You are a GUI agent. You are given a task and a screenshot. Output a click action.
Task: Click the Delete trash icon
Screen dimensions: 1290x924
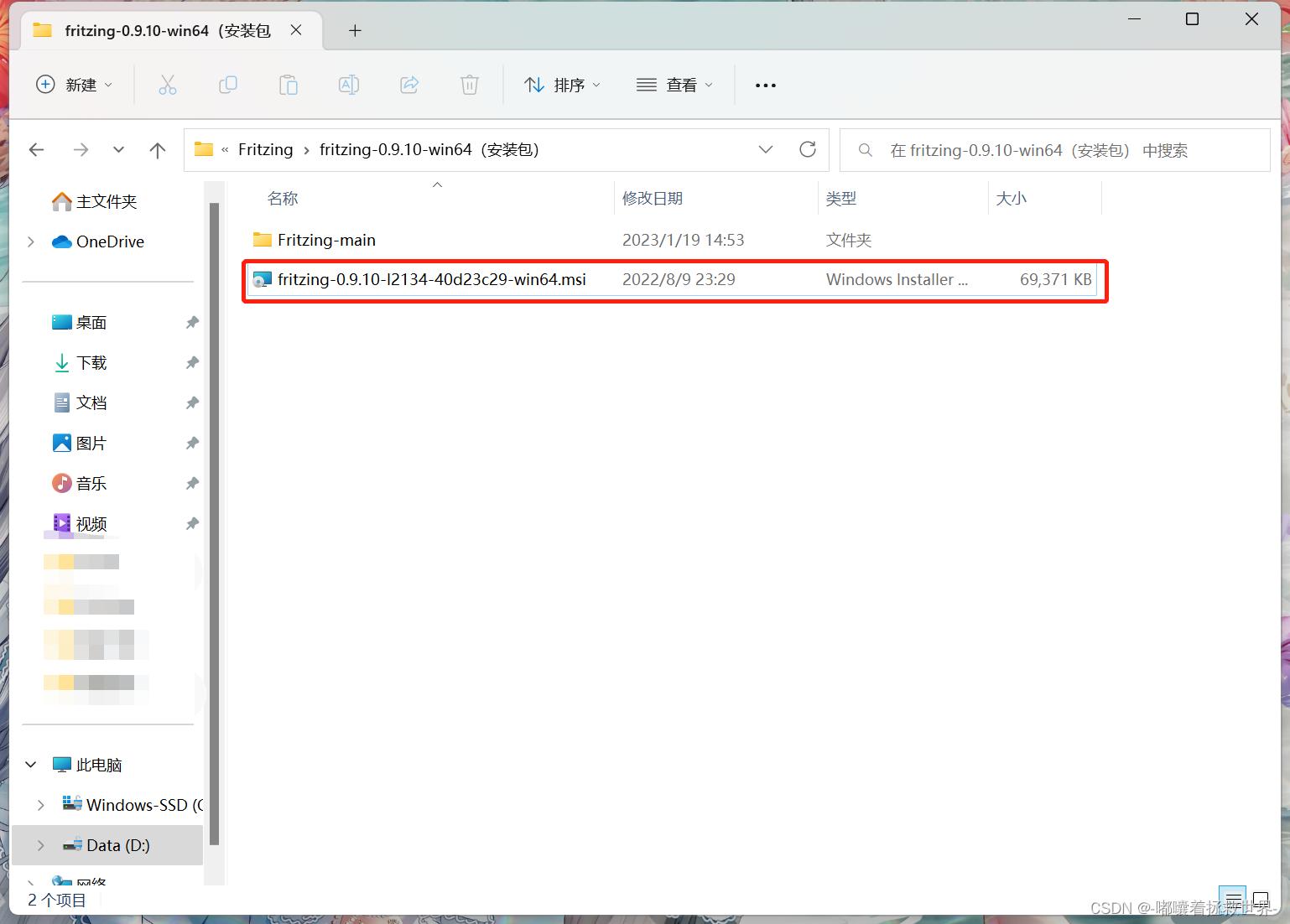pyautogui.click(x=470, y=85)
